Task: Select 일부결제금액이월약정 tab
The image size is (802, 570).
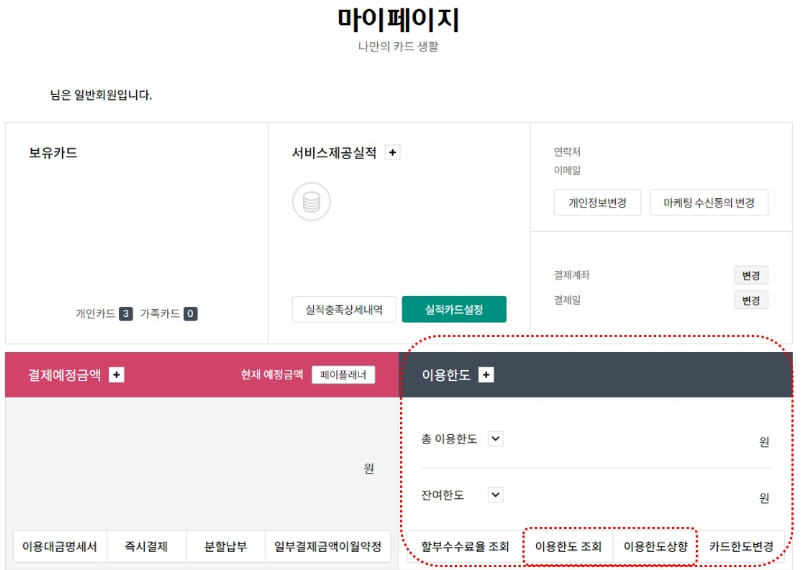Action: 328,546
